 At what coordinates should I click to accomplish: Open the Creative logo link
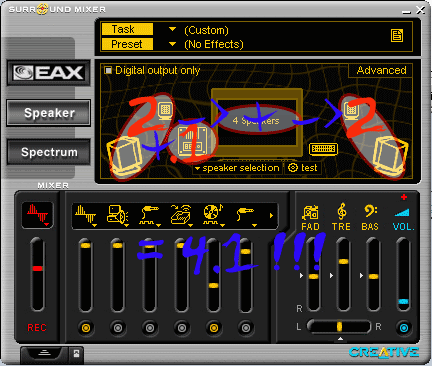(384, 352)
